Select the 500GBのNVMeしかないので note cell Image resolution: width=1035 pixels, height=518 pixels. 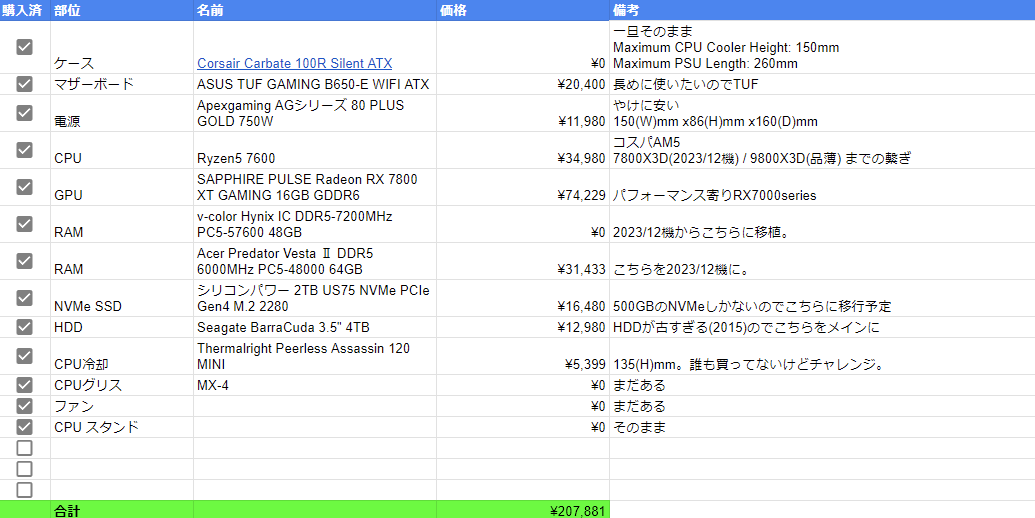pyautogui.click(x=822, y=298)
